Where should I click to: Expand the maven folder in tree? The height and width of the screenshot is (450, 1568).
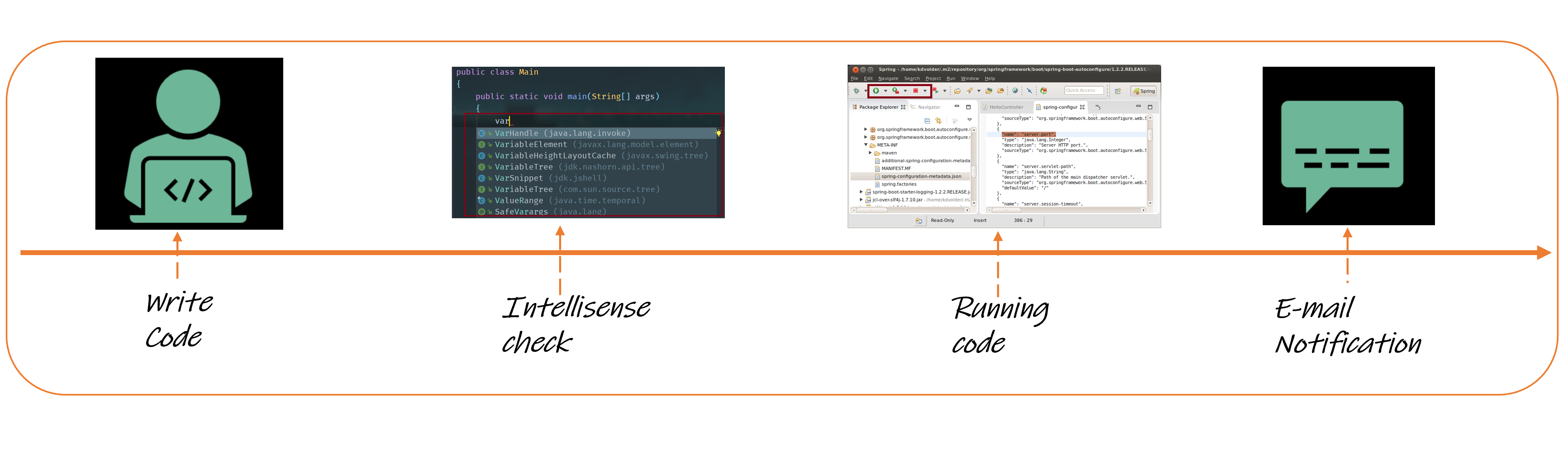[871, 153]
